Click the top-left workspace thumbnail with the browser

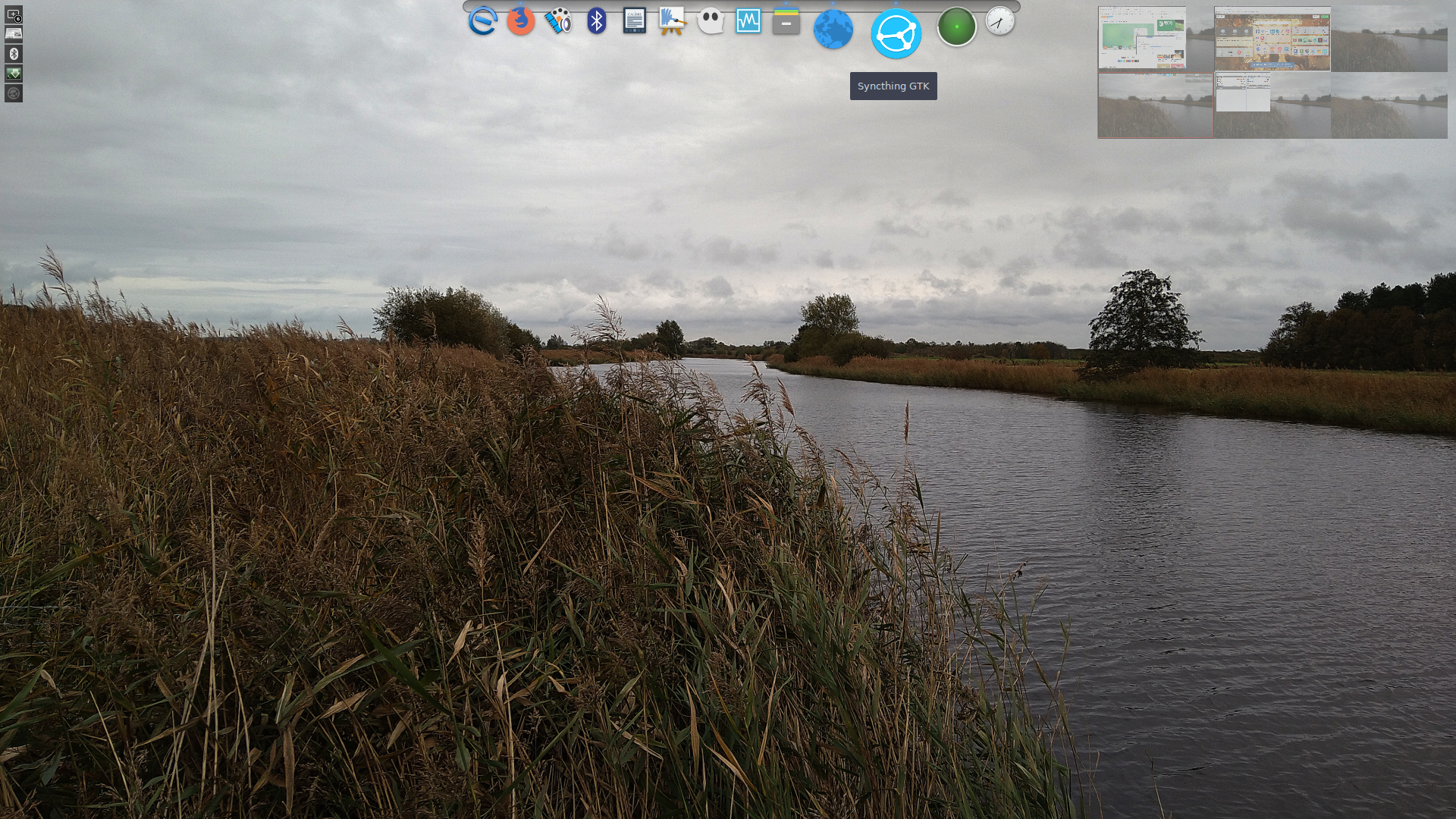point(1141,38)
